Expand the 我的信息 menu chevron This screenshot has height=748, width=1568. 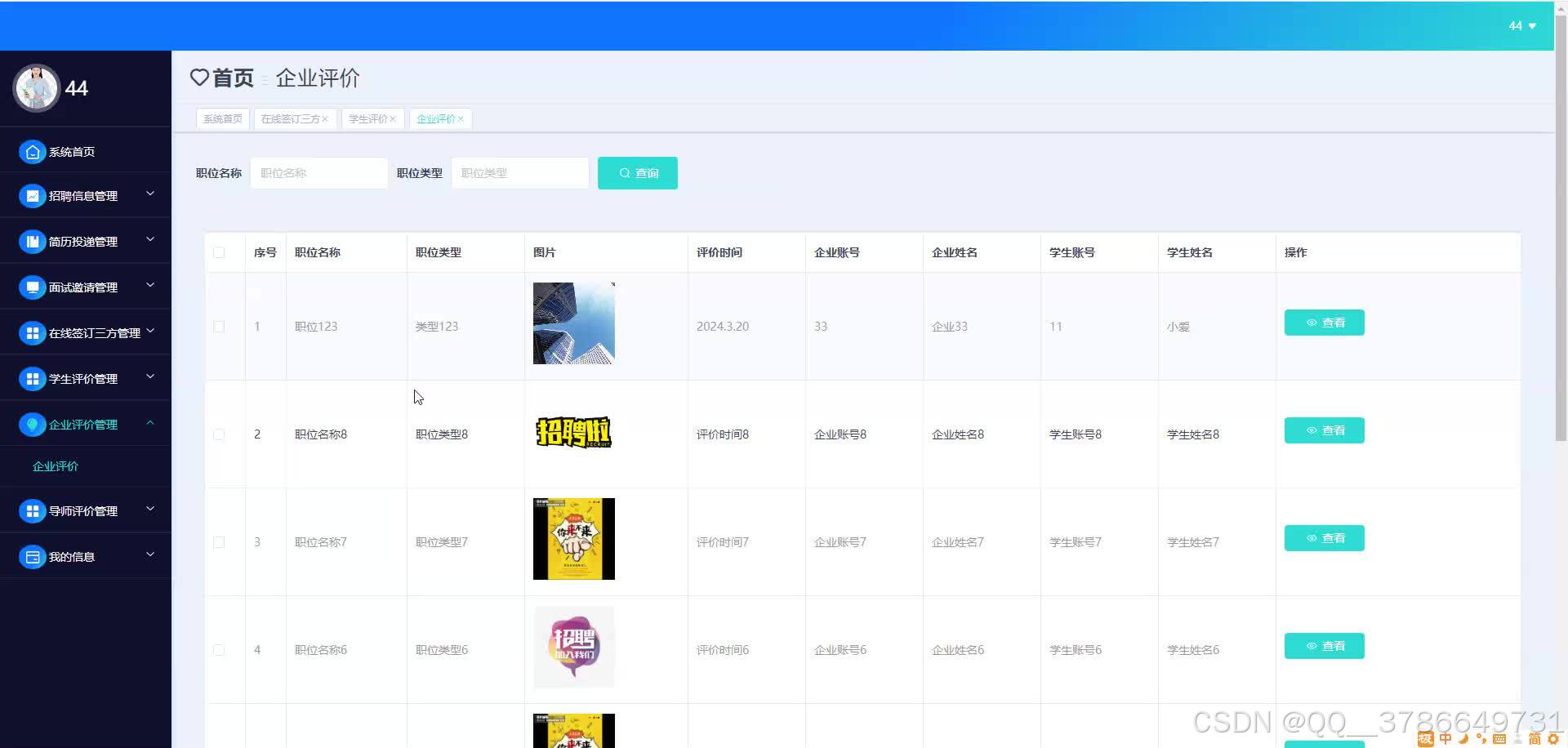[x=150, y=555]
